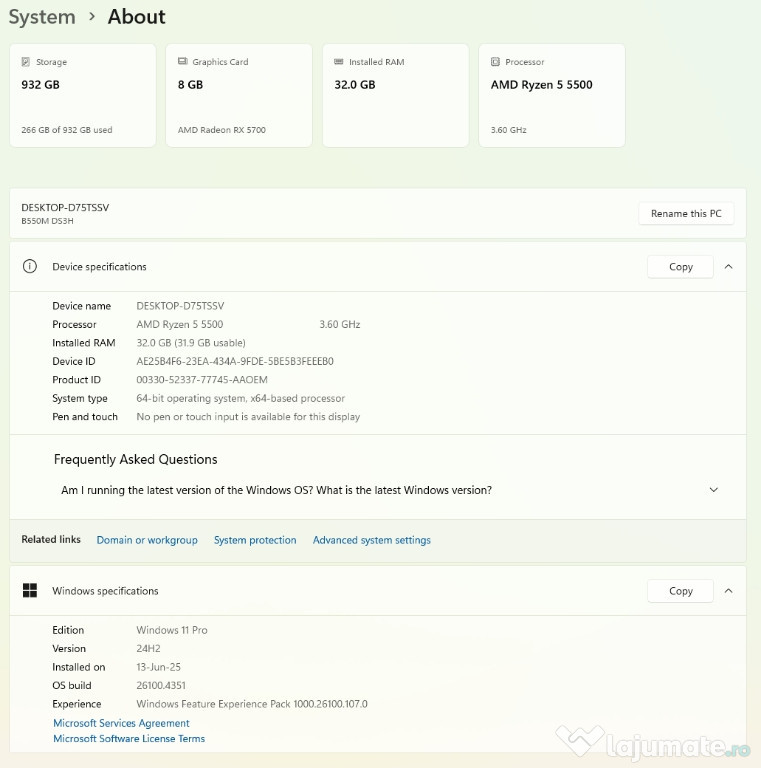
Task: Open the Installed RAM 32.0 GB card
Action: [x=396, y=96]
